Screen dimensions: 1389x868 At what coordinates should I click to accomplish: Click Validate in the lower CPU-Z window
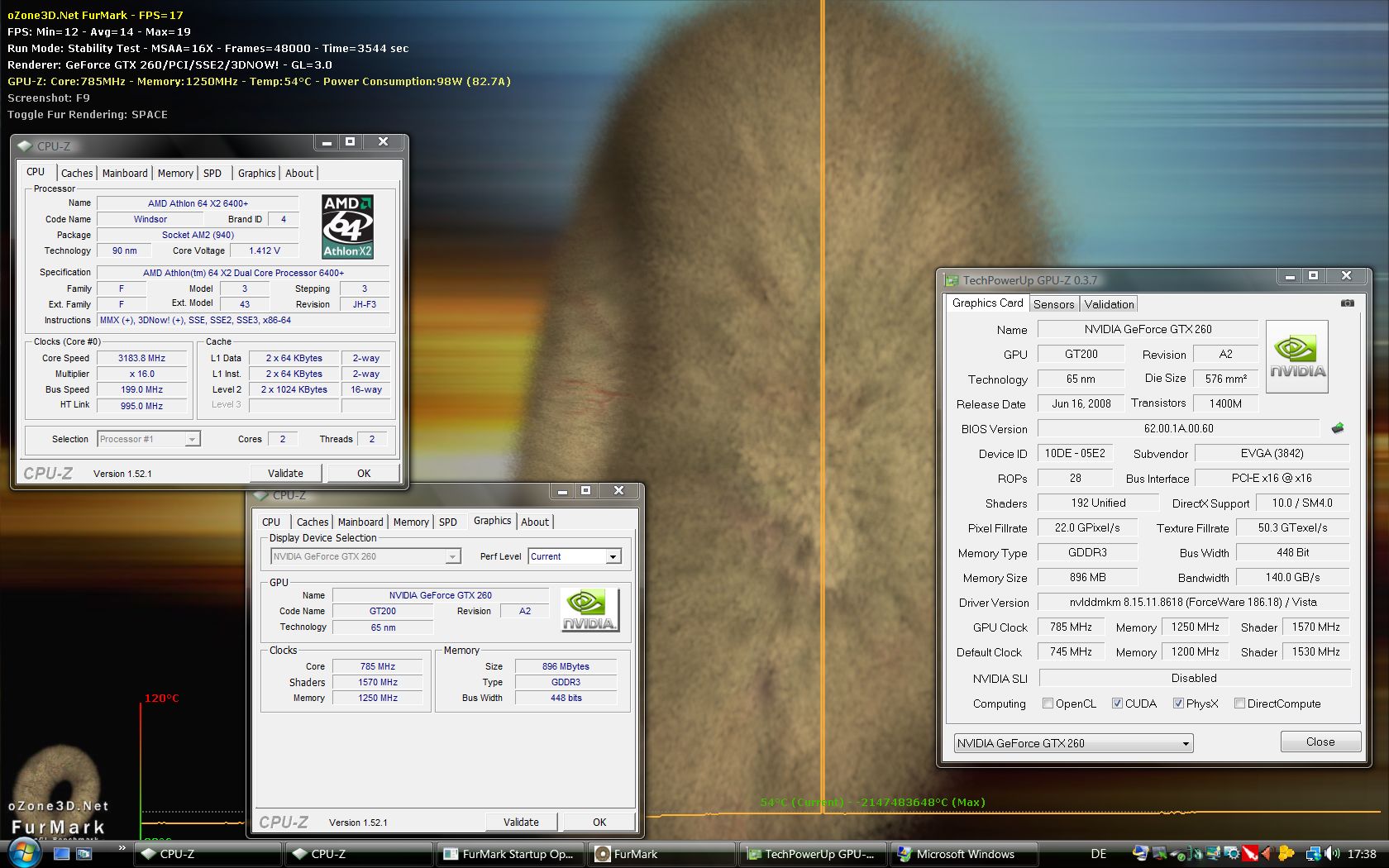tap(521, 822)
